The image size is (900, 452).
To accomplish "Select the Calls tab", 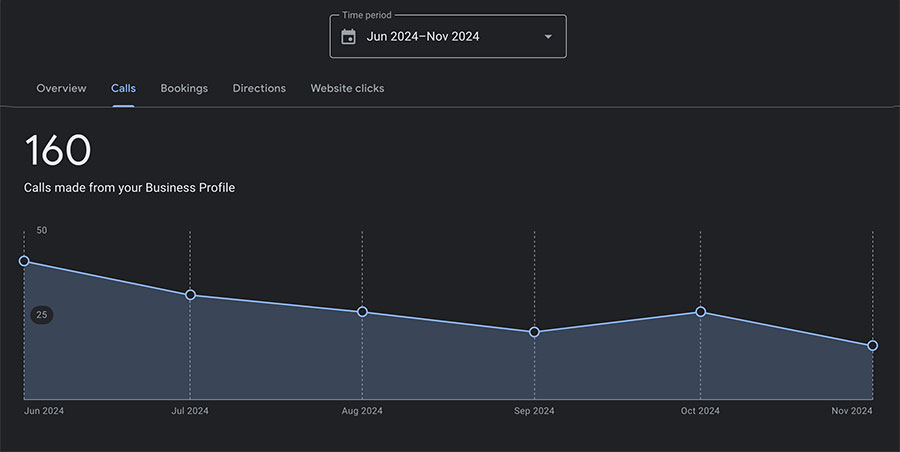I will point(123,88).
